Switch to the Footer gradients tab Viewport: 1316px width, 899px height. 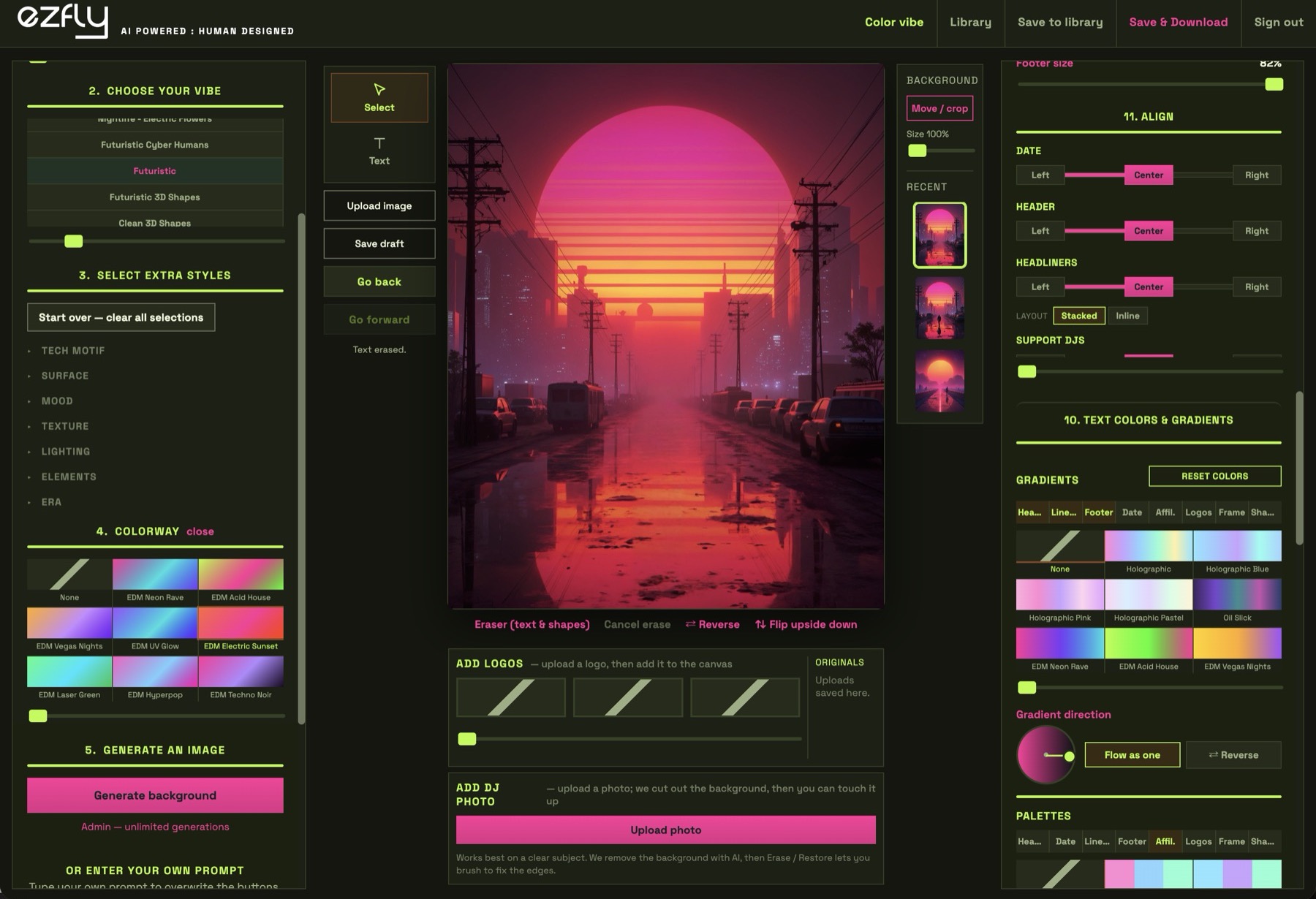coord(1098,512)
